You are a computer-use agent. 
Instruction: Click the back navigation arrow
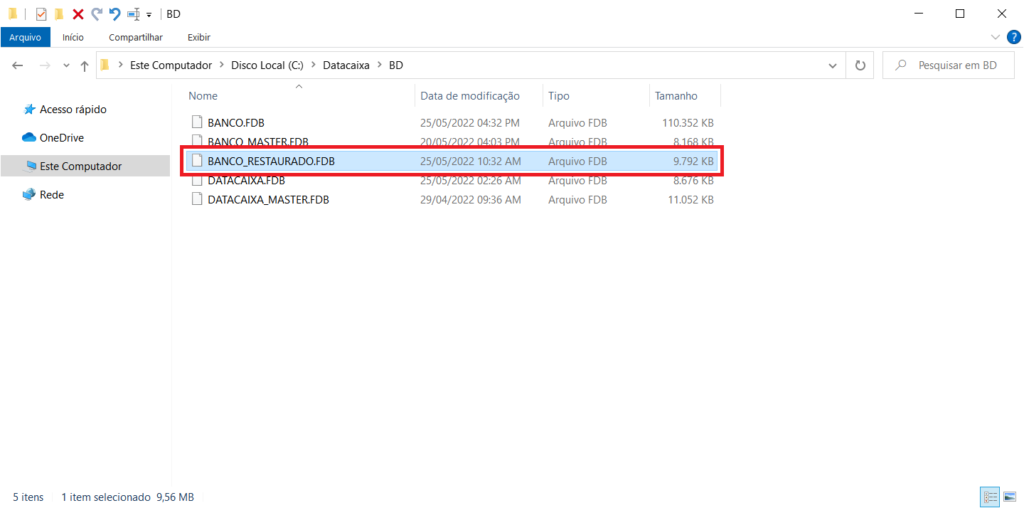click(x=17, y=65)
